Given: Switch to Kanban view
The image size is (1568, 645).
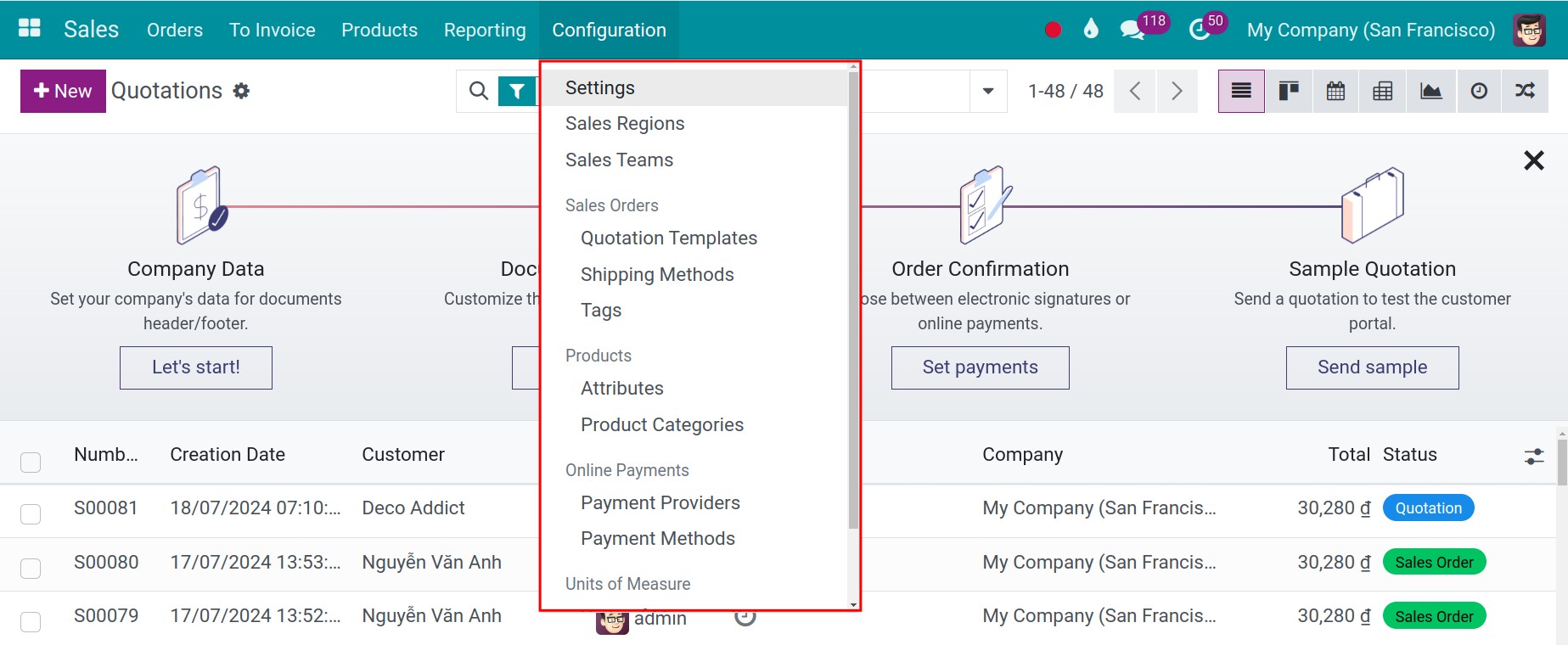Looking at the screenshot, I should coord(1288,91).
